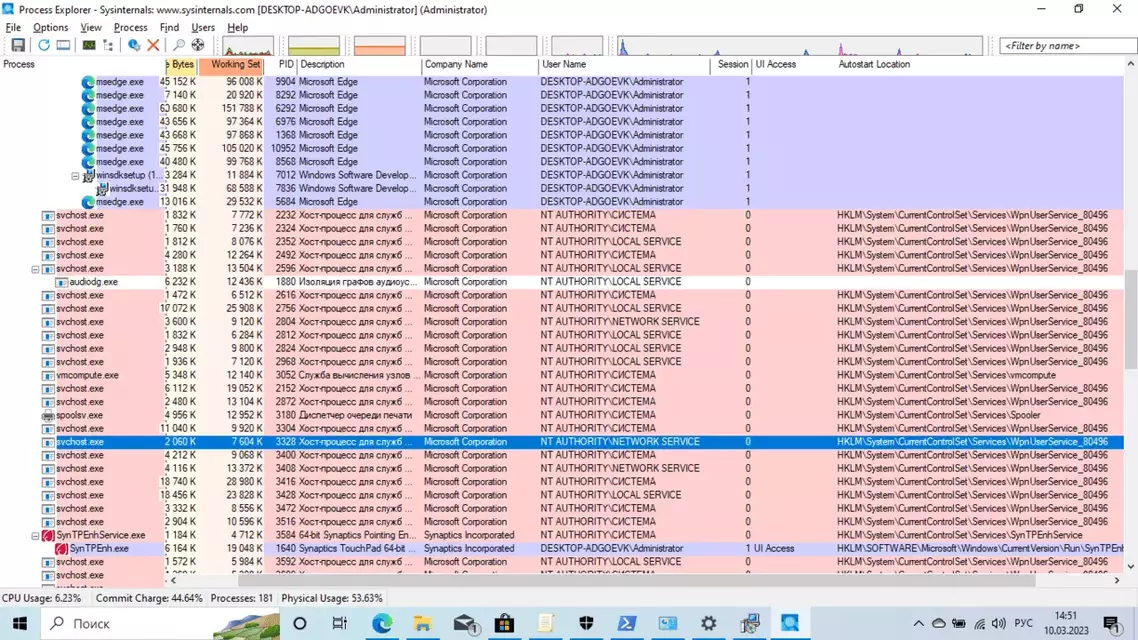This screenshot has width=1138, height=640.
Task: Sort by the Description column header
Action: [x=359, y=65]
